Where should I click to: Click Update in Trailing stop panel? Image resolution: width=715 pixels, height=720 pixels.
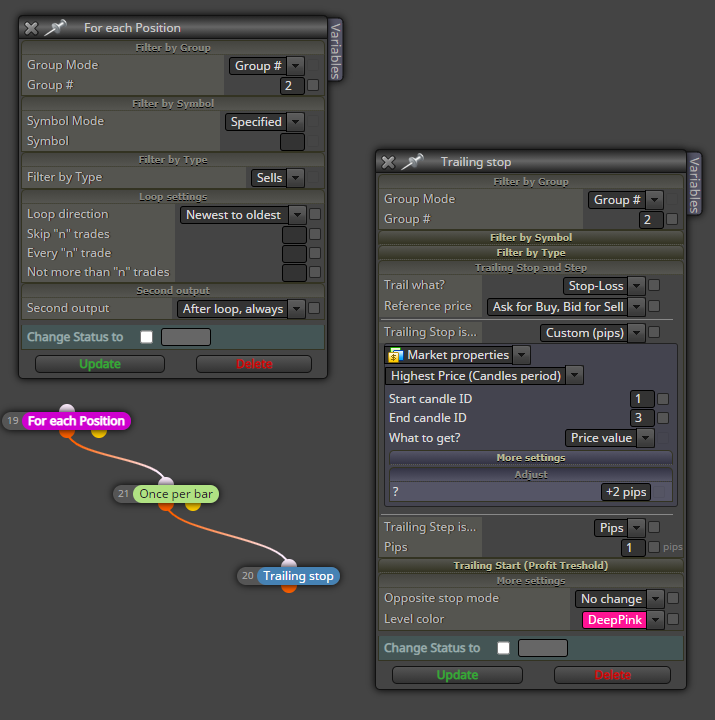pos(457,675)
